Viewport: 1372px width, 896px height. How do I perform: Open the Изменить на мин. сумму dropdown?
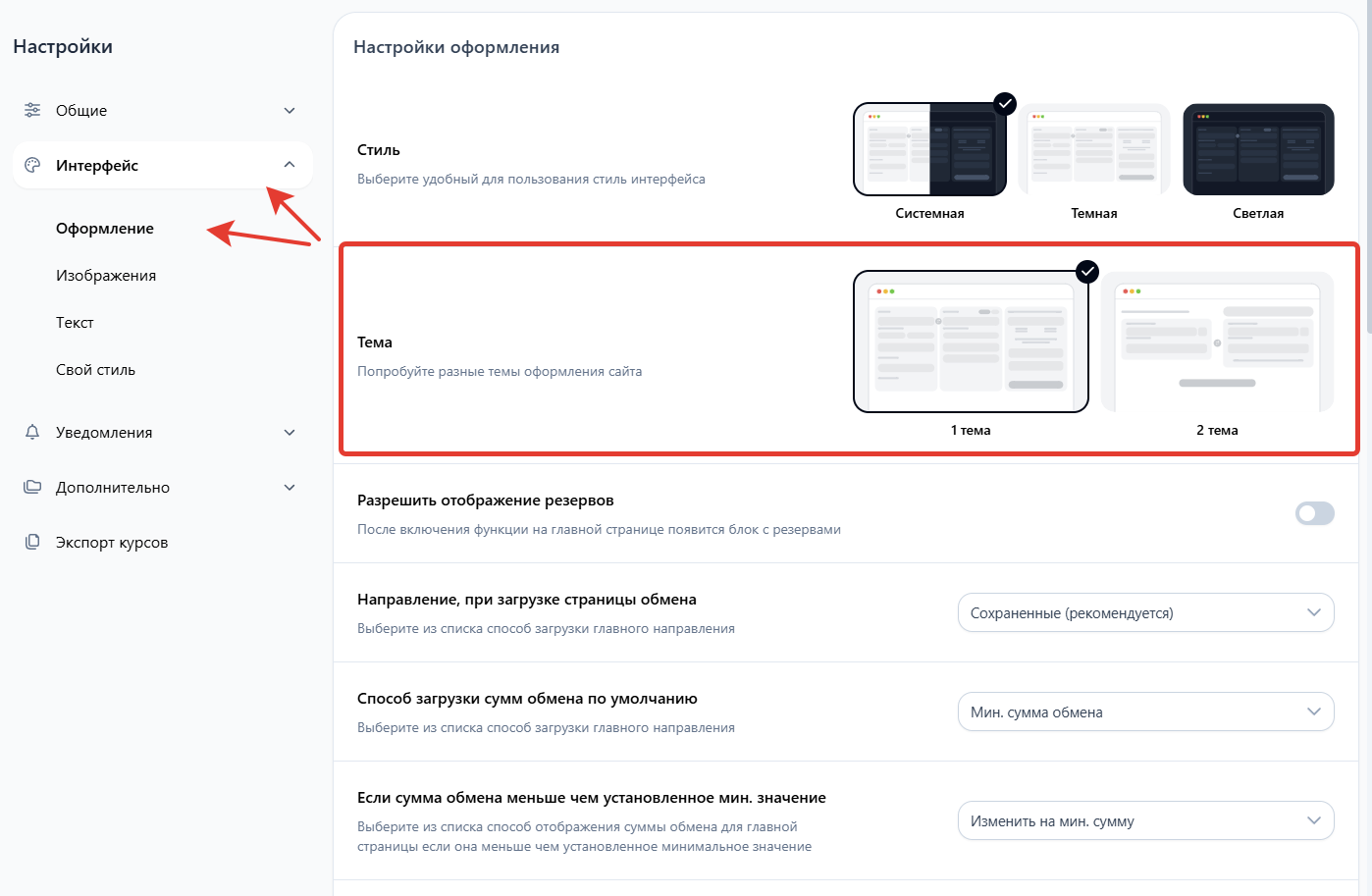click(1145, 820)
